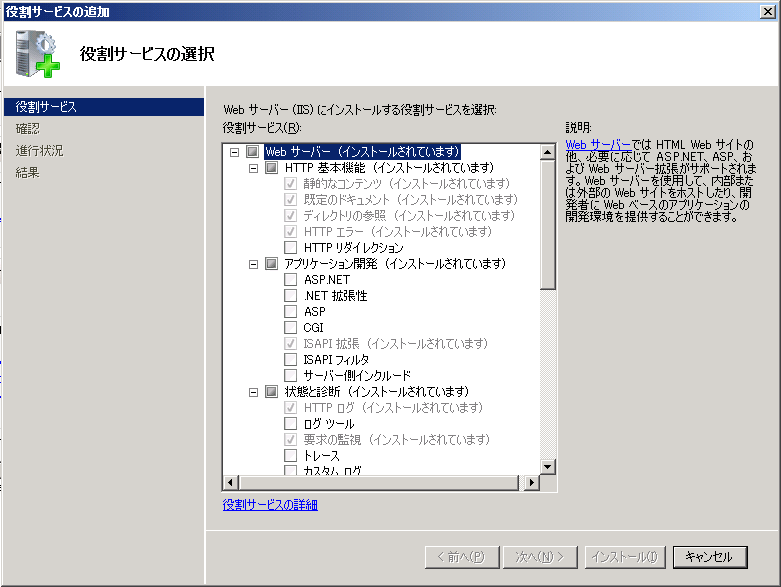Enable the ログ ツール checkbox
The height and width of the screenshot is (587, 781).
[290, 423]
